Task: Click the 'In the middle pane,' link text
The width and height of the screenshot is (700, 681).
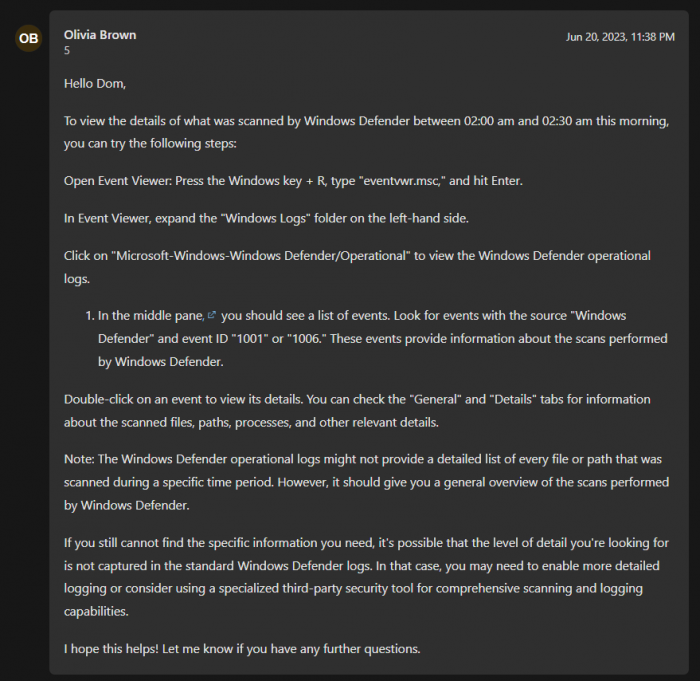Action: (151, 316)
